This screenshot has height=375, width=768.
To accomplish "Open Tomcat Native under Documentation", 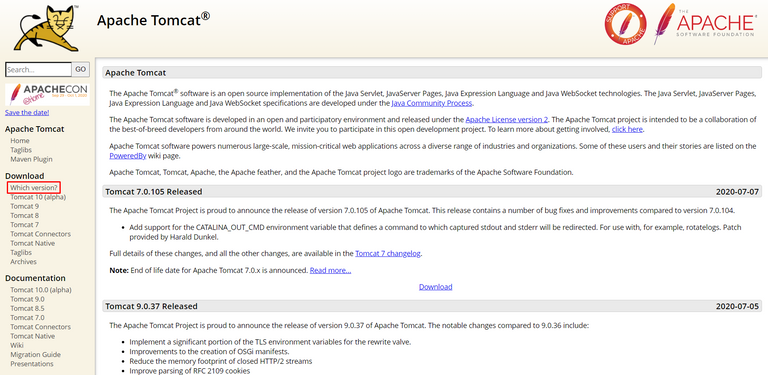I will (x=32, y=336).
